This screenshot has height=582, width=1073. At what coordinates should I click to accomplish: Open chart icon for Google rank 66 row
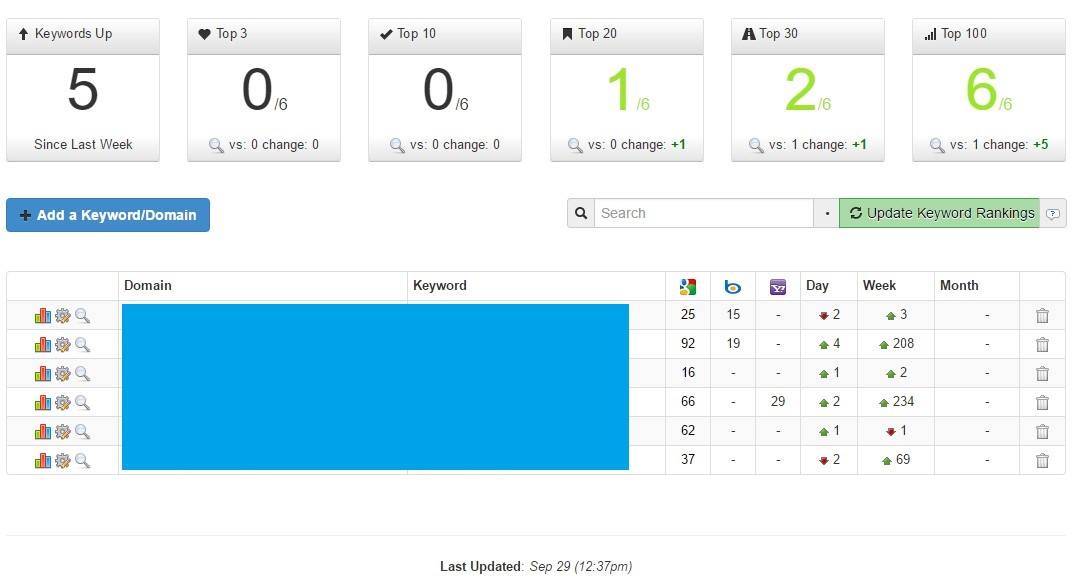(x=42, y=402)
